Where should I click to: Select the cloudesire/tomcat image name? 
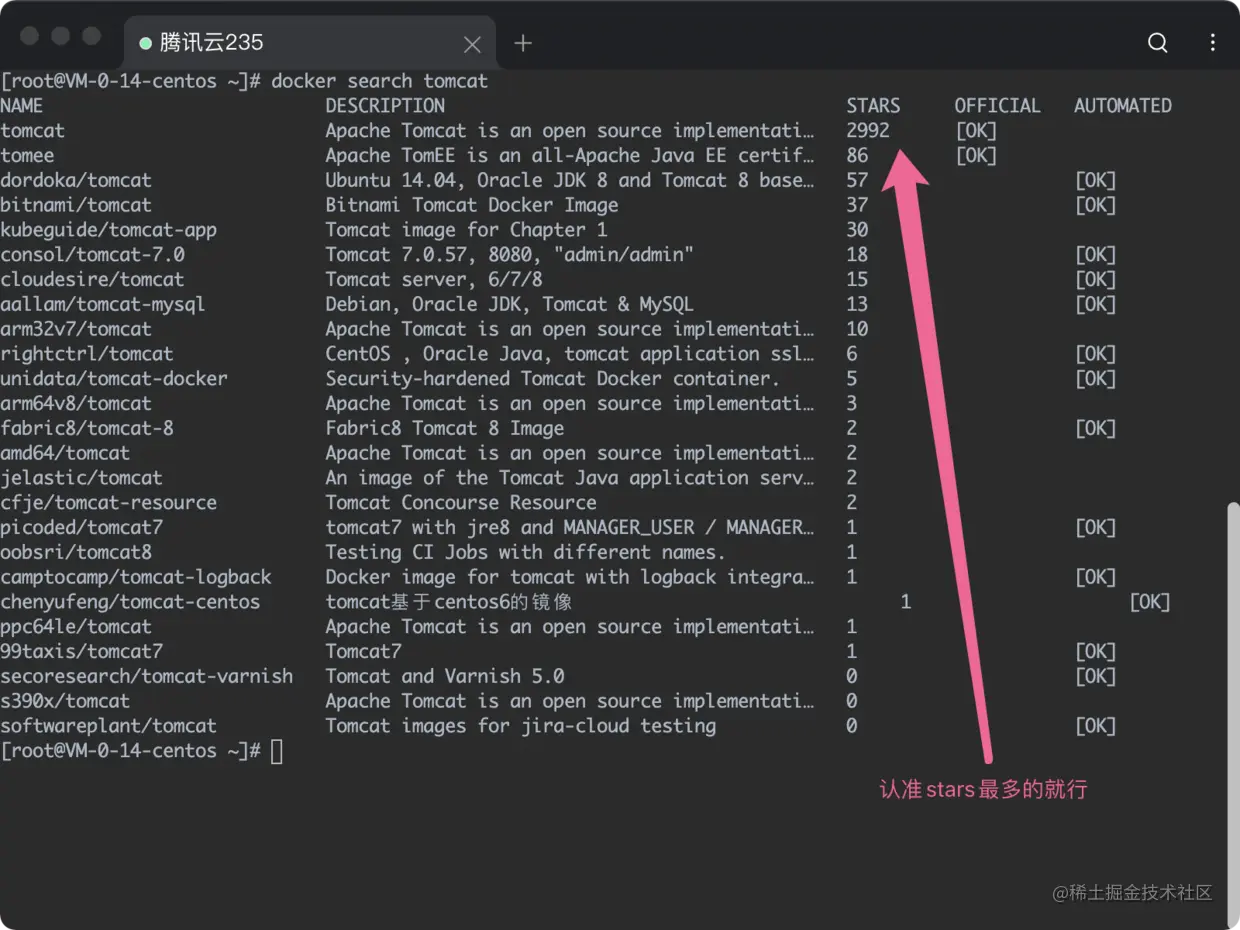click(x=92, y=280)
